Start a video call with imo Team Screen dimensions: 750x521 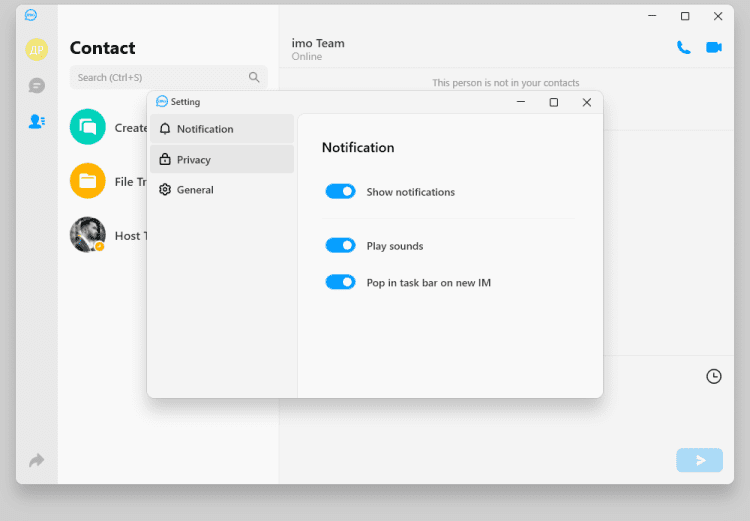pos(714,47)
